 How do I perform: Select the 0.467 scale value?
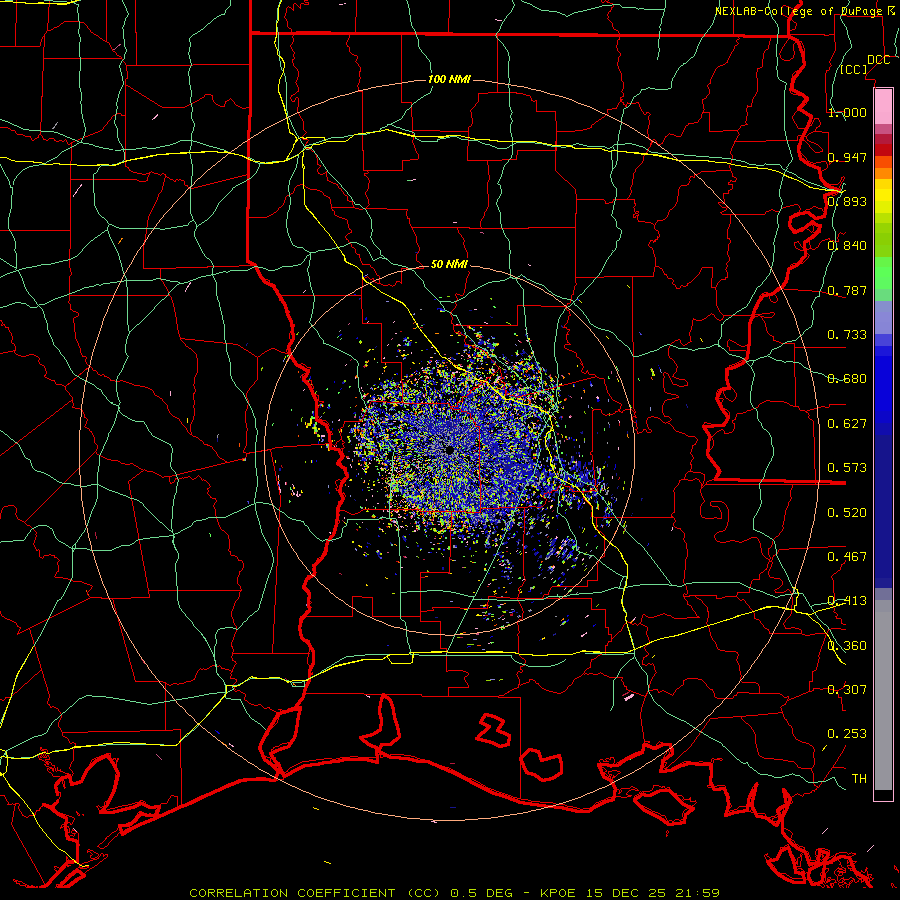coord(847,557)
